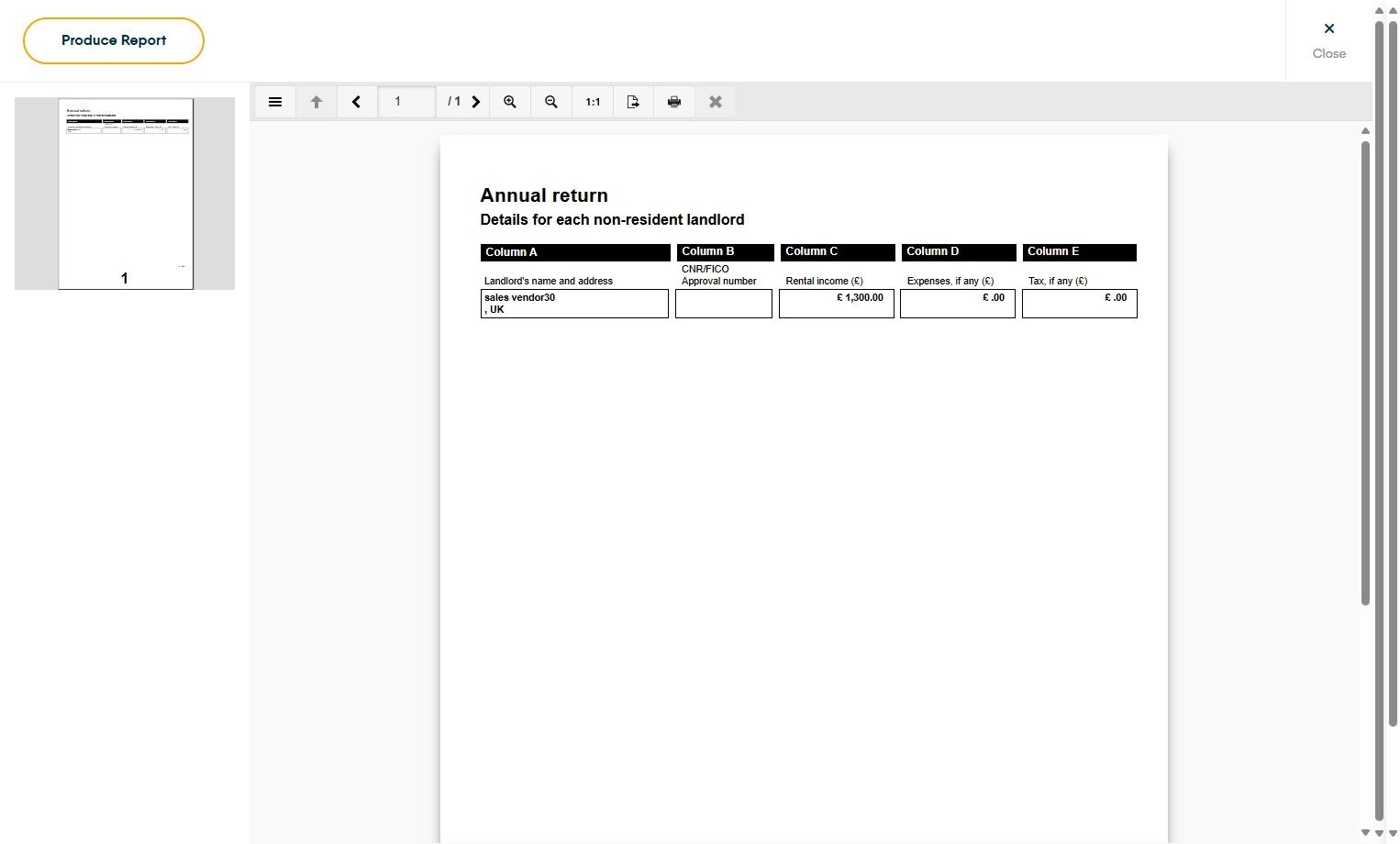1400x844 pixels.
Task: Toggle the sidebar menu hamburger icon
Action: [x=275, y=102]
